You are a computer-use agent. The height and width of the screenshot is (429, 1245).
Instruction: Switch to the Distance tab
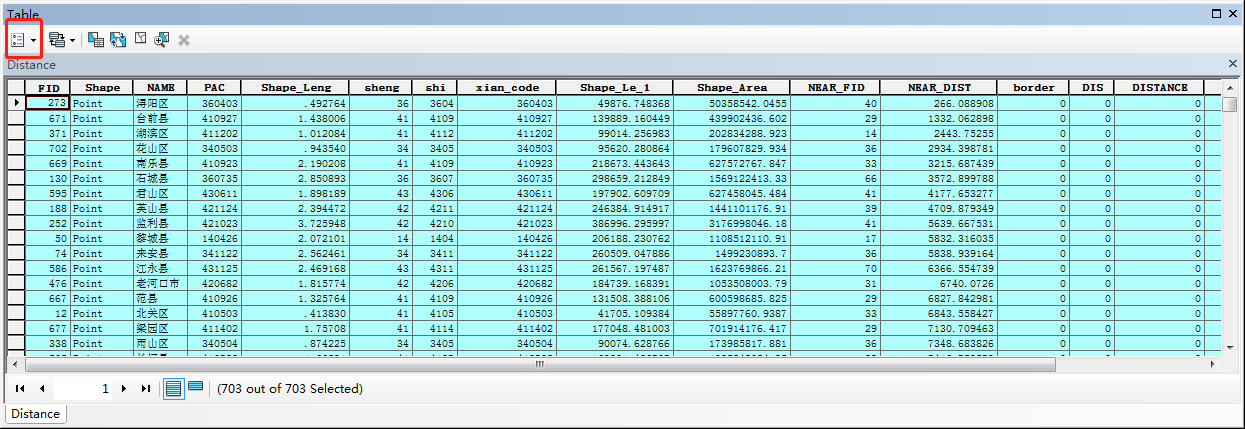tap(36, 413)
